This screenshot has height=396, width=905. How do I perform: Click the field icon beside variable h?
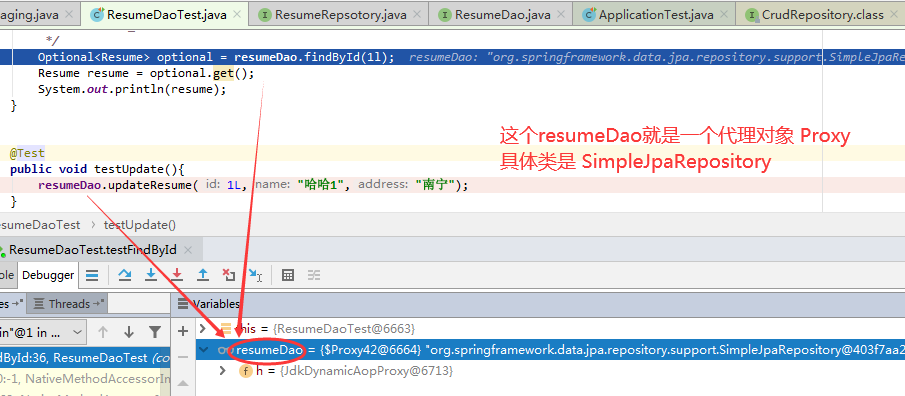(x=245, y=371)
